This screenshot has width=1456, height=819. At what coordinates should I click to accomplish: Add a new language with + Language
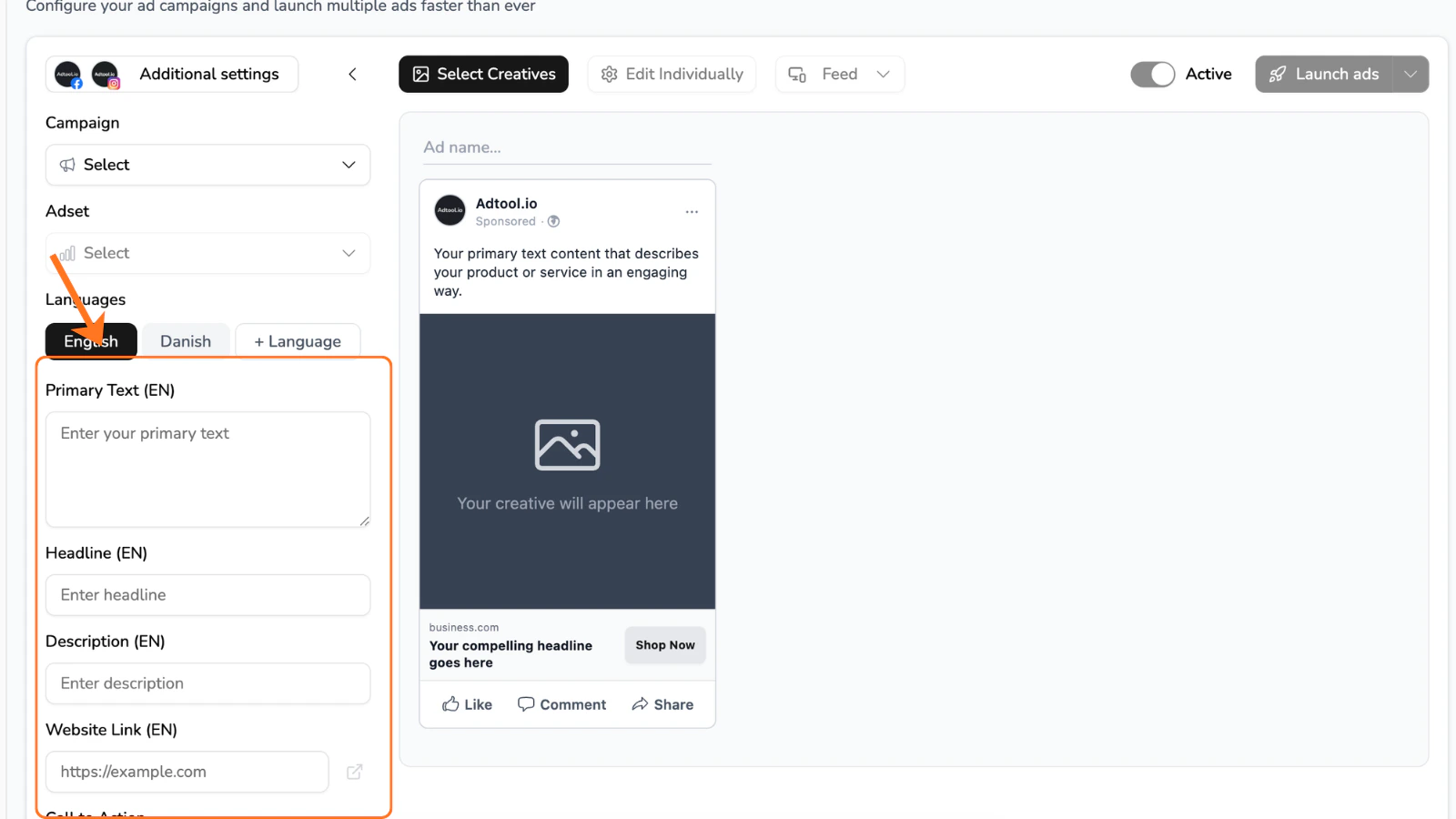[298, 341]
